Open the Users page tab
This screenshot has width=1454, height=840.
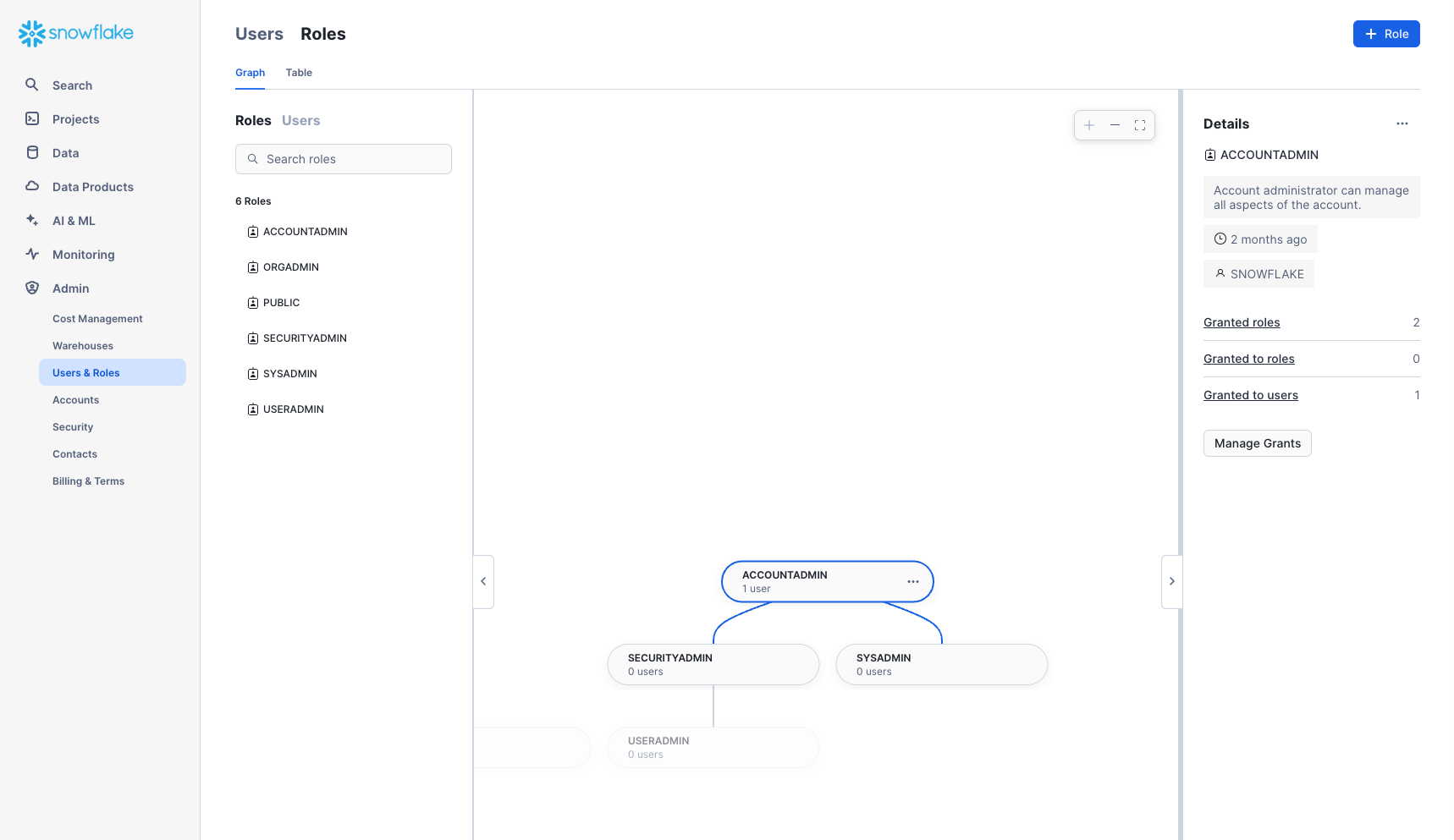(259, 34)
